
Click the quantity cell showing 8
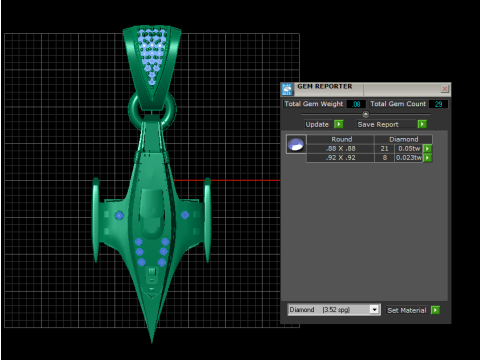coord(384,158)
